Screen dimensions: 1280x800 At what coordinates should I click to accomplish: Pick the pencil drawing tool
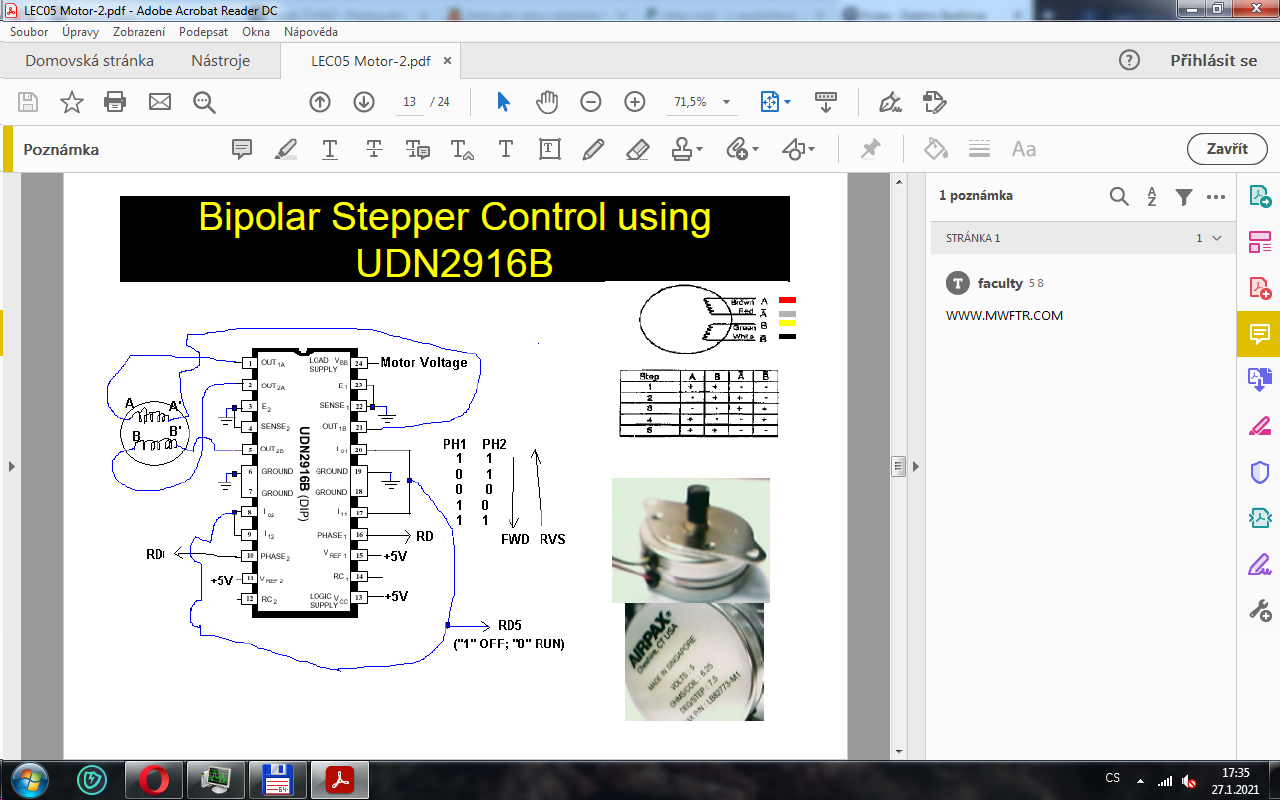coord(593,149)
